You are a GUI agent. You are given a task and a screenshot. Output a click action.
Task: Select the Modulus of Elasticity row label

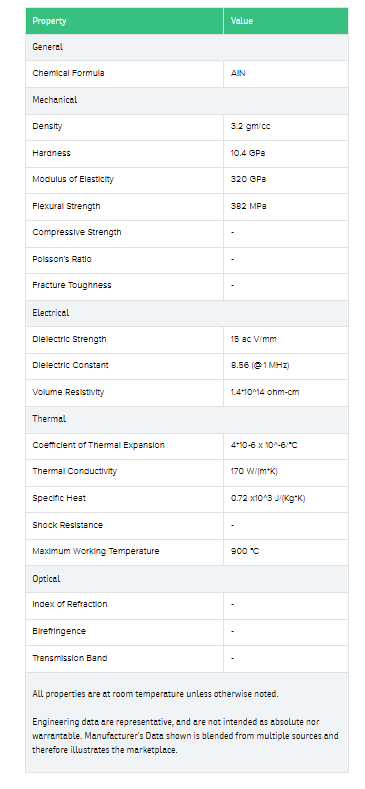point(73,180)
